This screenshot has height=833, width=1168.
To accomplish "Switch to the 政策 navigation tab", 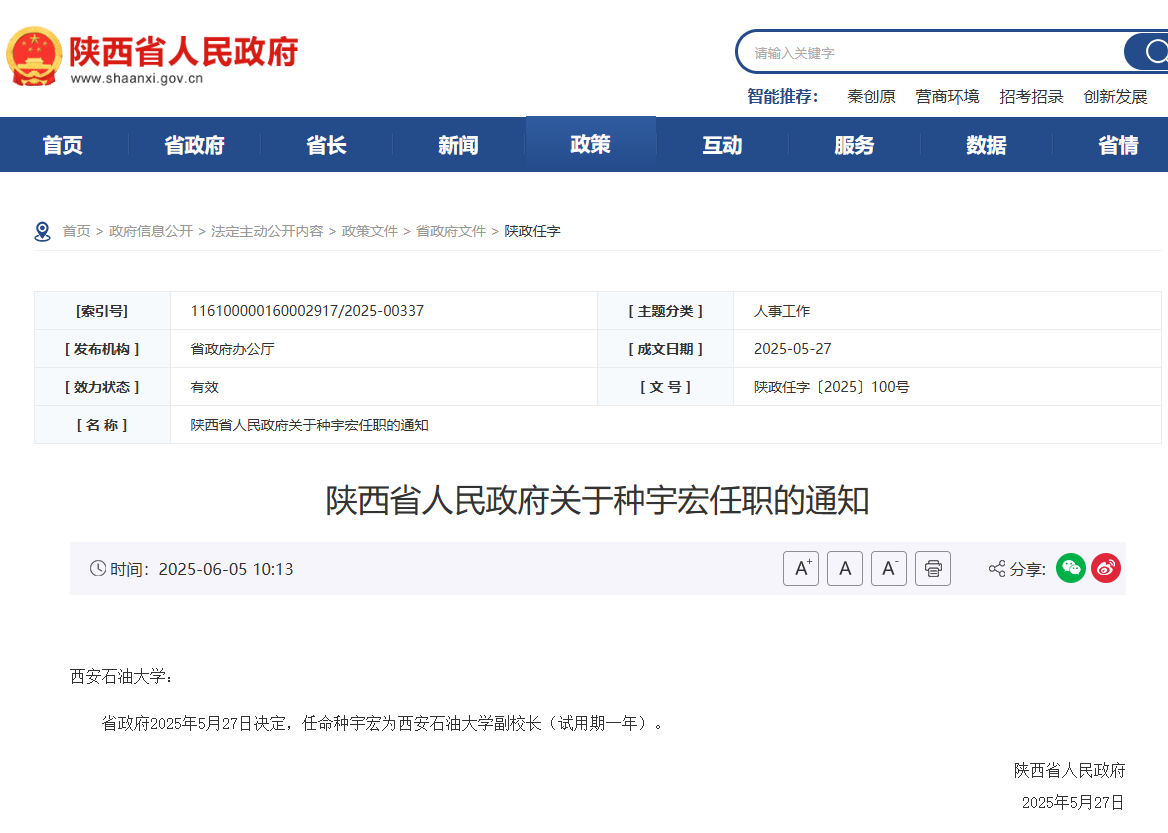I will click(x=591, y=144).
